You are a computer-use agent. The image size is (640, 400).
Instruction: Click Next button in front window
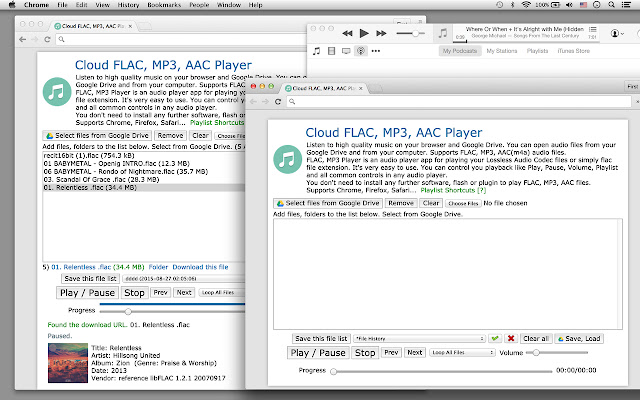[415, 352]
